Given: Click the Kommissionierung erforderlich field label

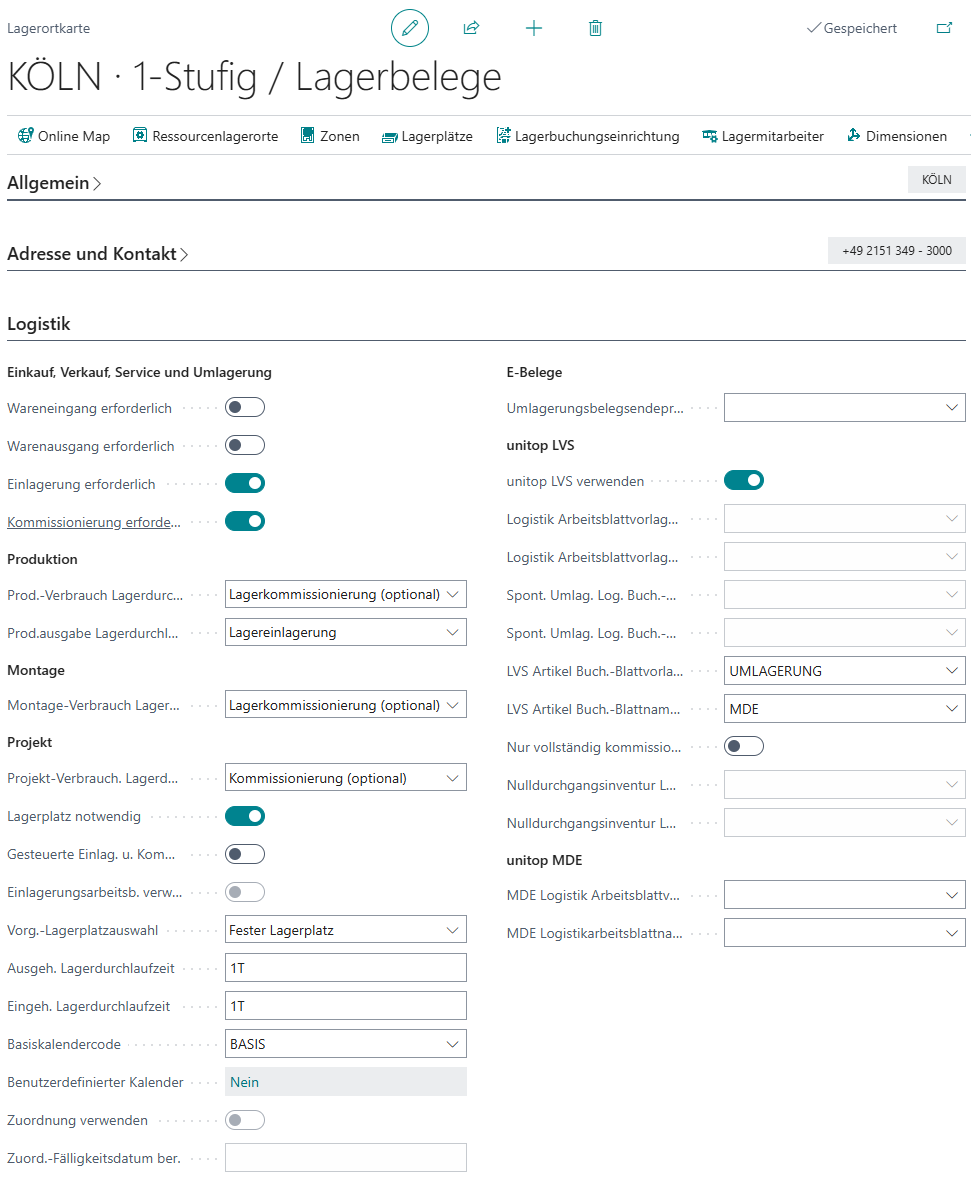Looking at the screenshot, I should pyautogui.click(x=95, y=522).
